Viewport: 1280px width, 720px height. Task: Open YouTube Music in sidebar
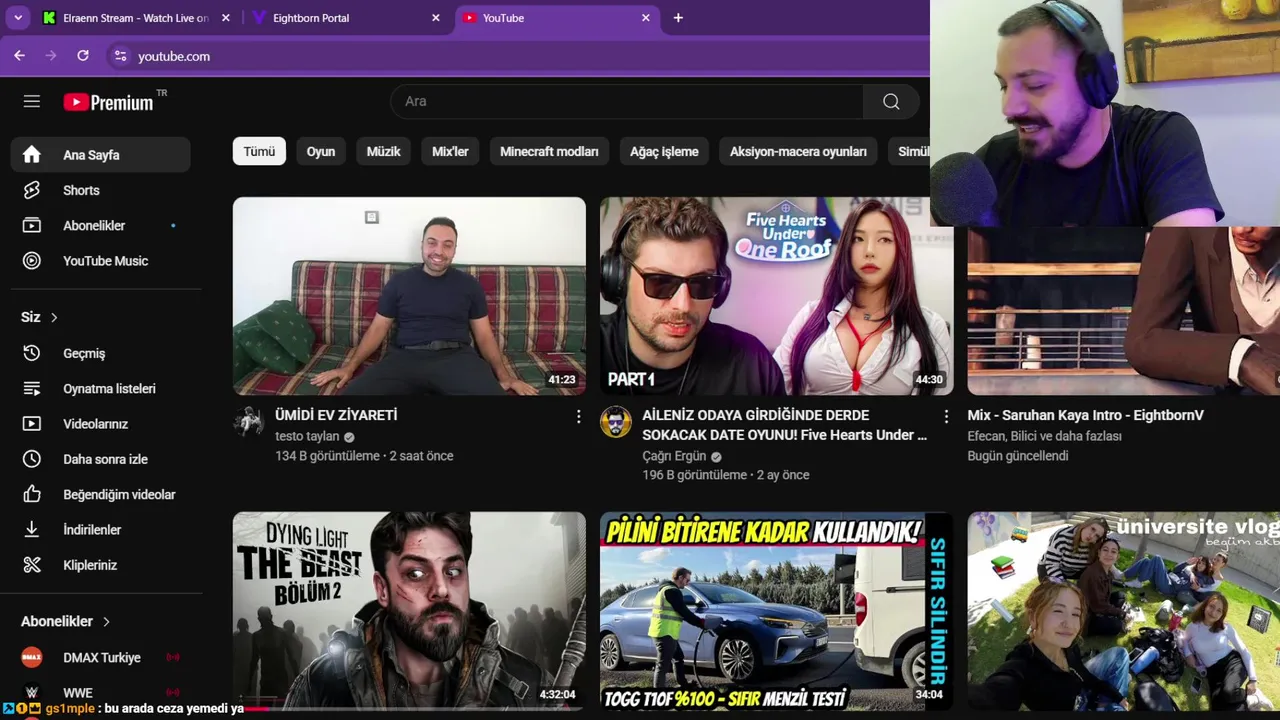tap(100, 261)
